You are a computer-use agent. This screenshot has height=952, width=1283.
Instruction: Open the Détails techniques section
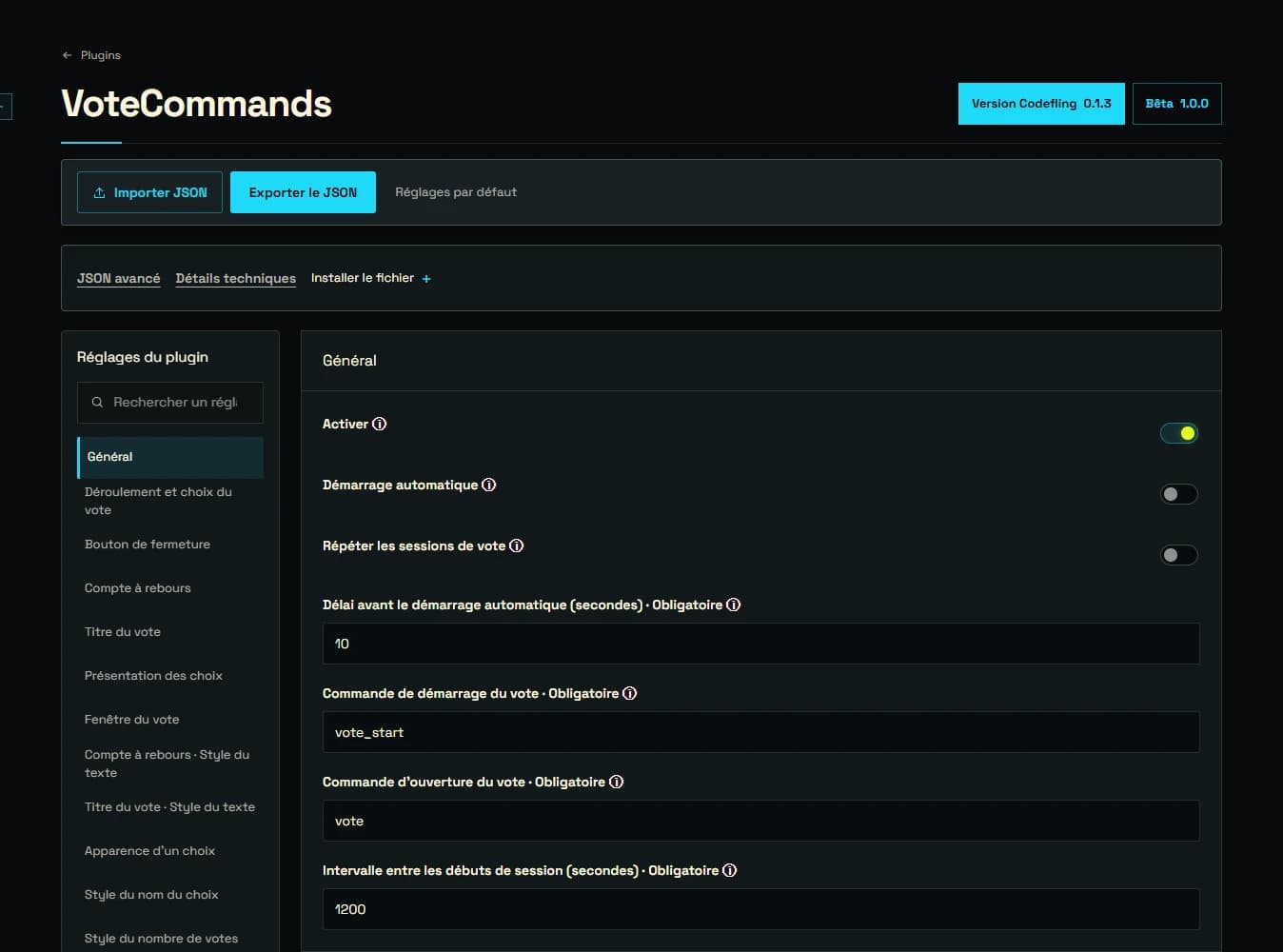coord(236,278)
